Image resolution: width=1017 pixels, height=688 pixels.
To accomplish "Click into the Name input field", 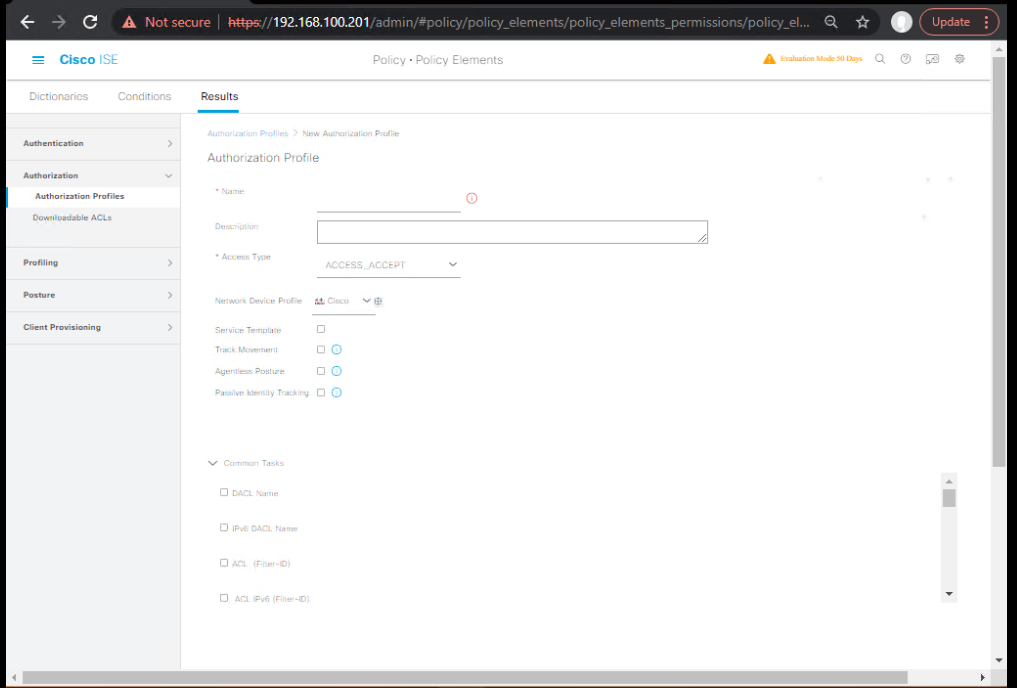I will pyautogui.click(x=389, y=201).
